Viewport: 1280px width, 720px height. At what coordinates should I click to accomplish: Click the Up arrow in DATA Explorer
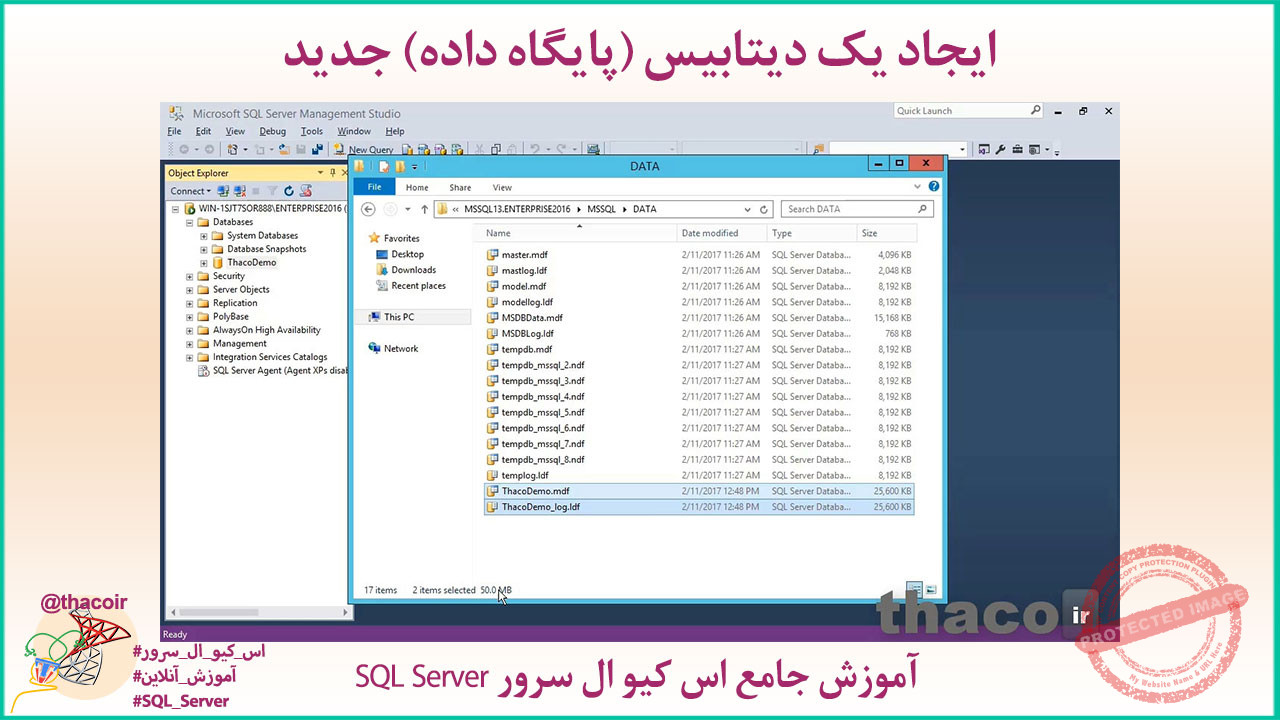tap(424, 209)
